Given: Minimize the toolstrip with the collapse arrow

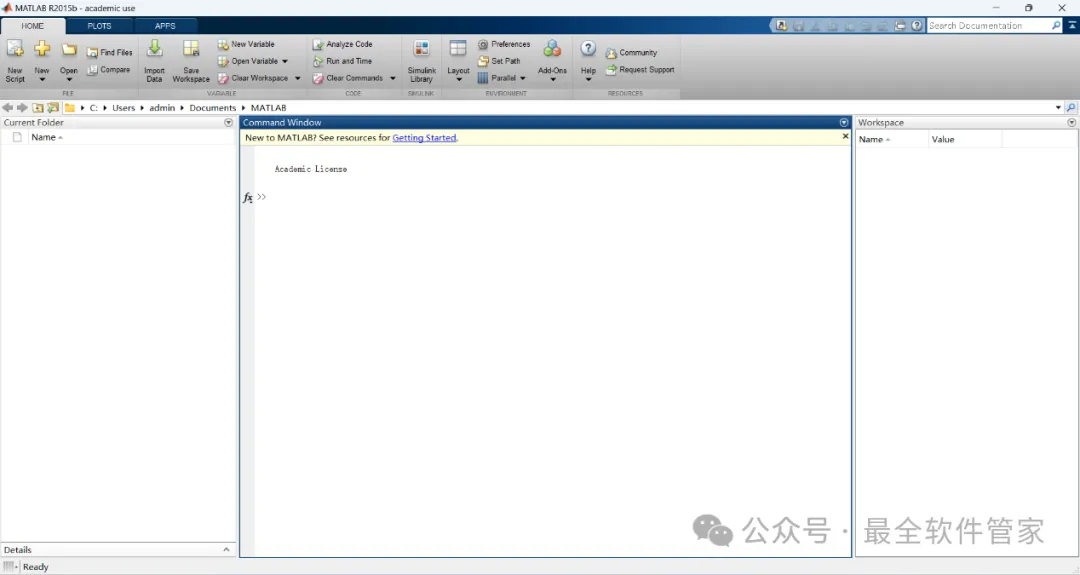Looking at the screenshot, I should [x=1072, y=25].
